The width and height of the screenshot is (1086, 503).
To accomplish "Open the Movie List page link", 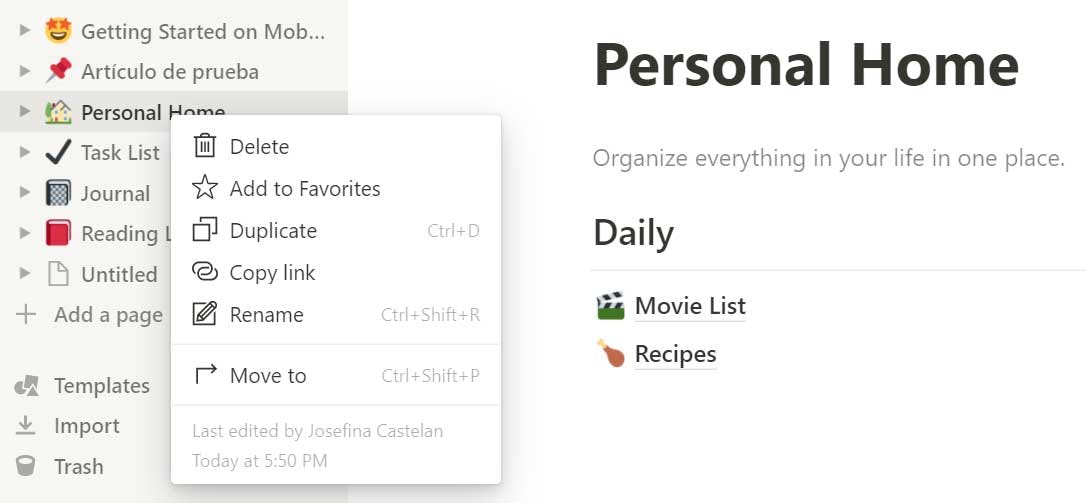I will click(x=690, y=305).
